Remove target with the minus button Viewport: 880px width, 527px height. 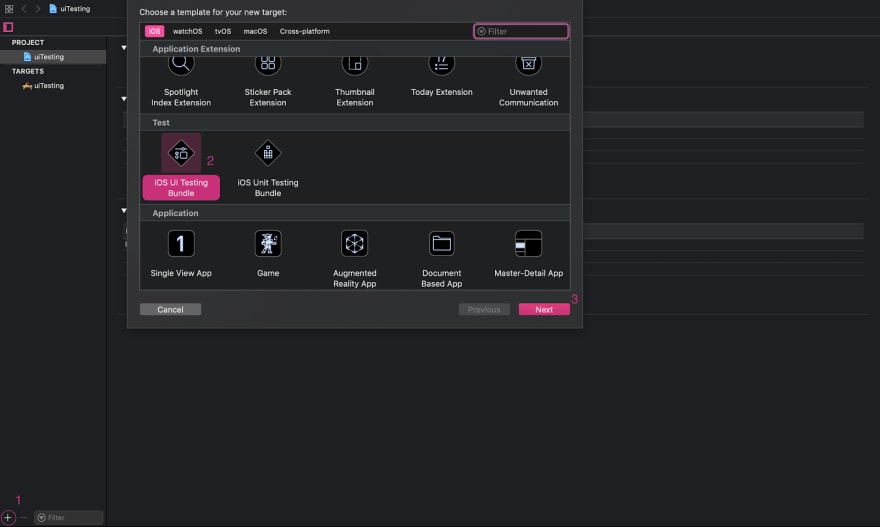pyautogui.click(x=23, y=517)
